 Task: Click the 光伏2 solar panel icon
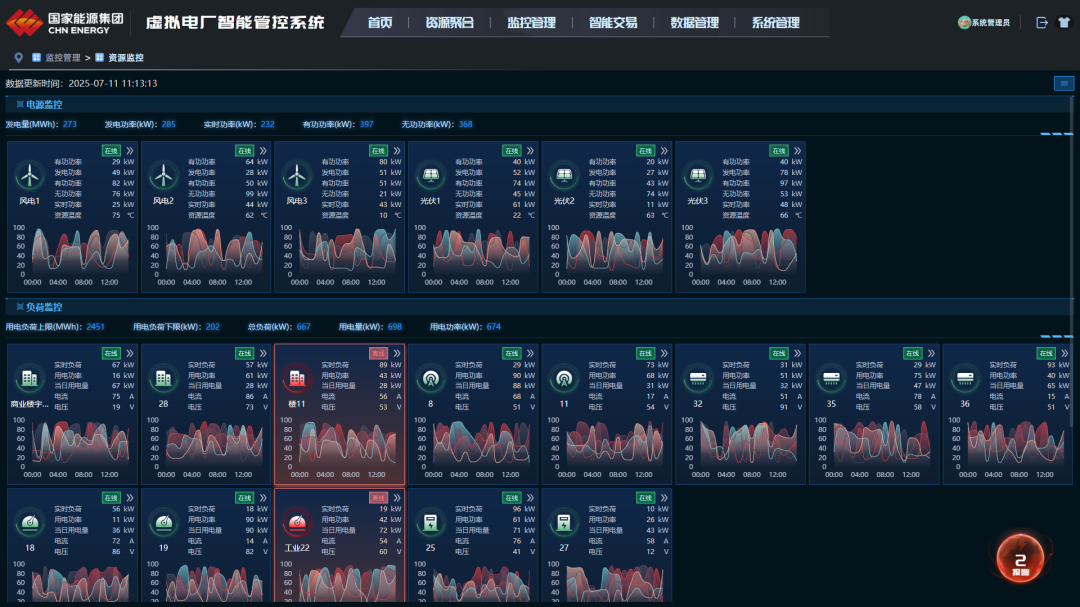[x=564, y=176]
